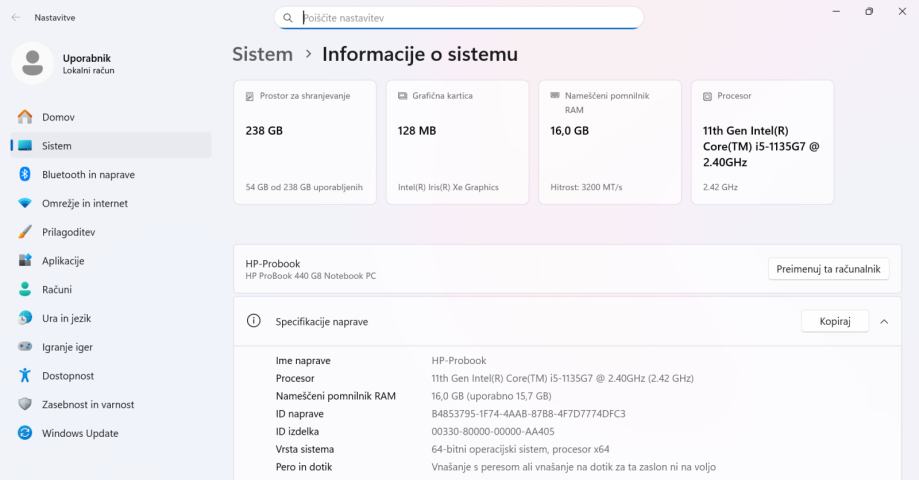Click the Pero in dotik label
919x480 pixels.
(304, 467)
